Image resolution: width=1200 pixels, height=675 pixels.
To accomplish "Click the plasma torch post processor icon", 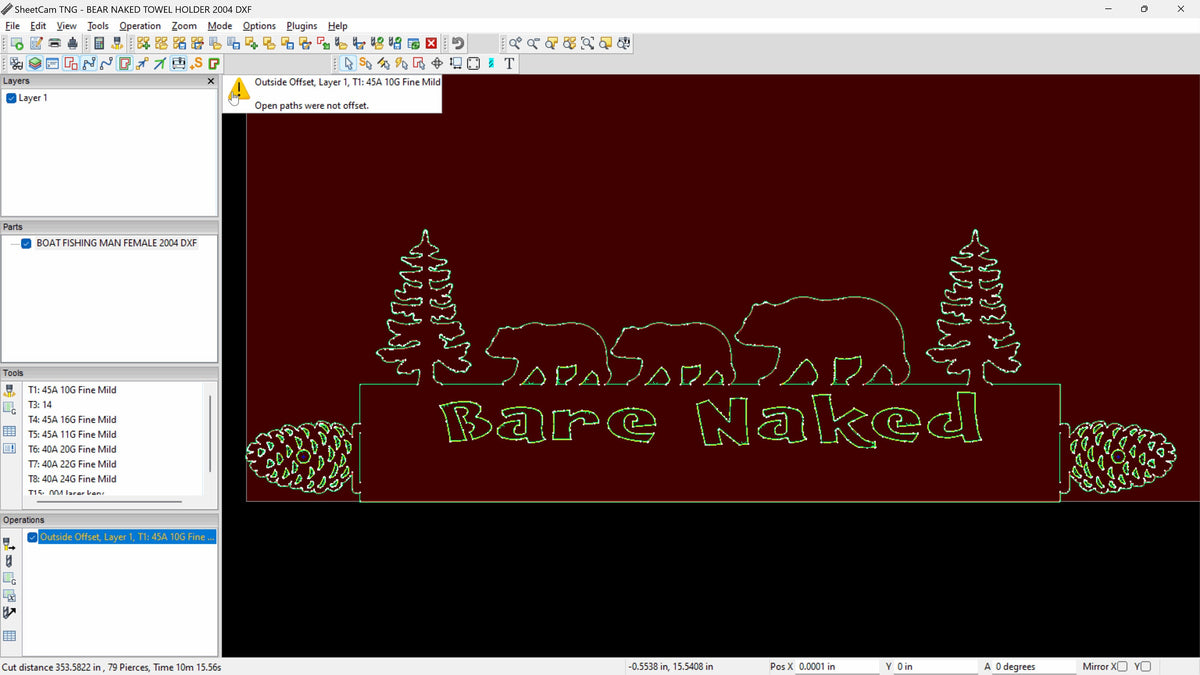I will 116,44.
